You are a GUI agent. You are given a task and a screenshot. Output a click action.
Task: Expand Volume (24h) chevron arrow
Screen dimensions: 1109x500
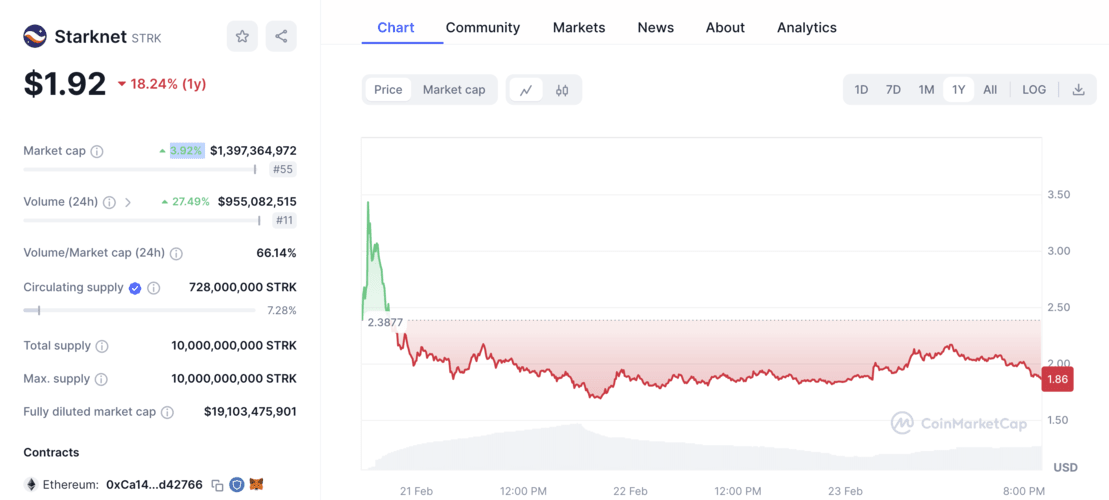pos(128,202)
